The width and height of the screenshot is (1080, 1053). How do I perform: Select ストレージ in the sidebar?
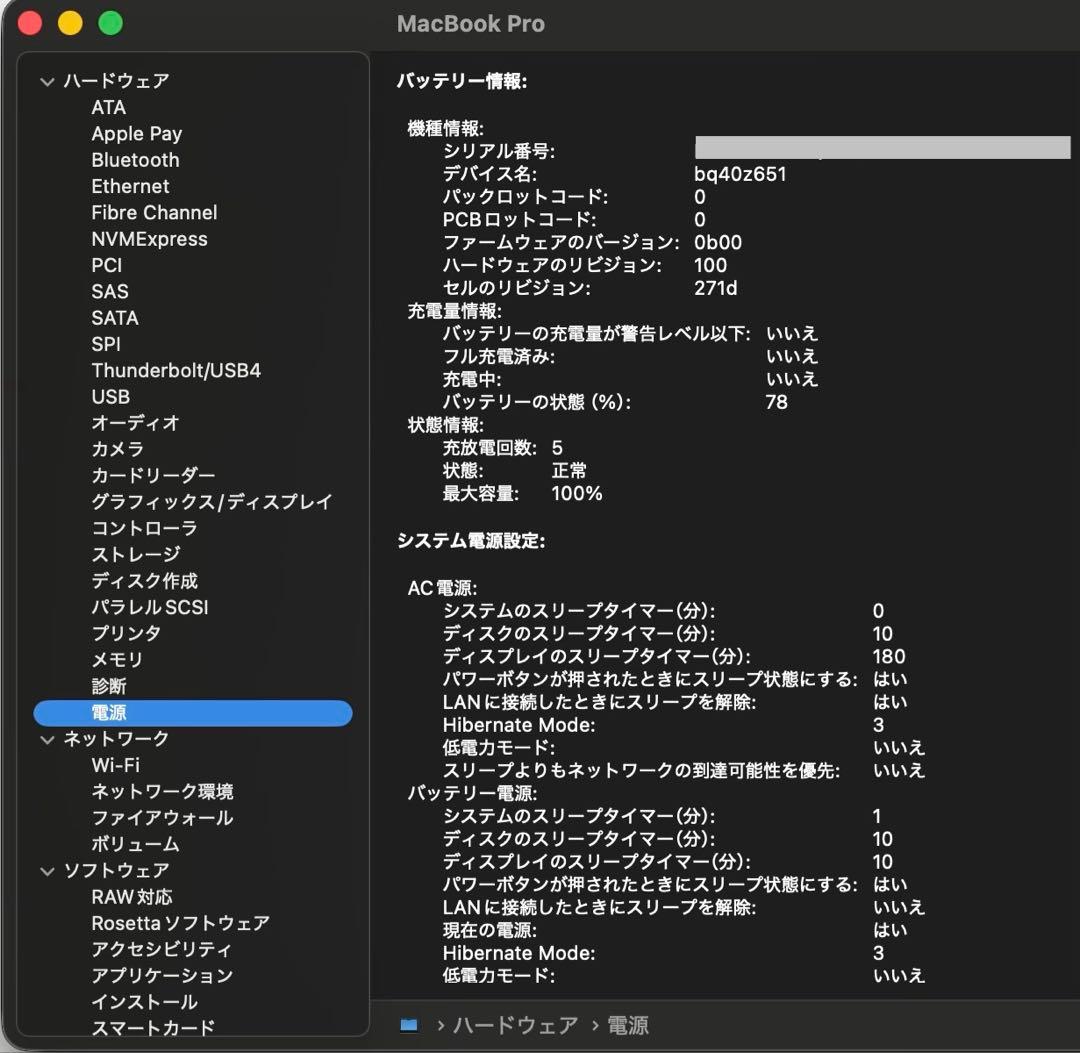point(136,554)
